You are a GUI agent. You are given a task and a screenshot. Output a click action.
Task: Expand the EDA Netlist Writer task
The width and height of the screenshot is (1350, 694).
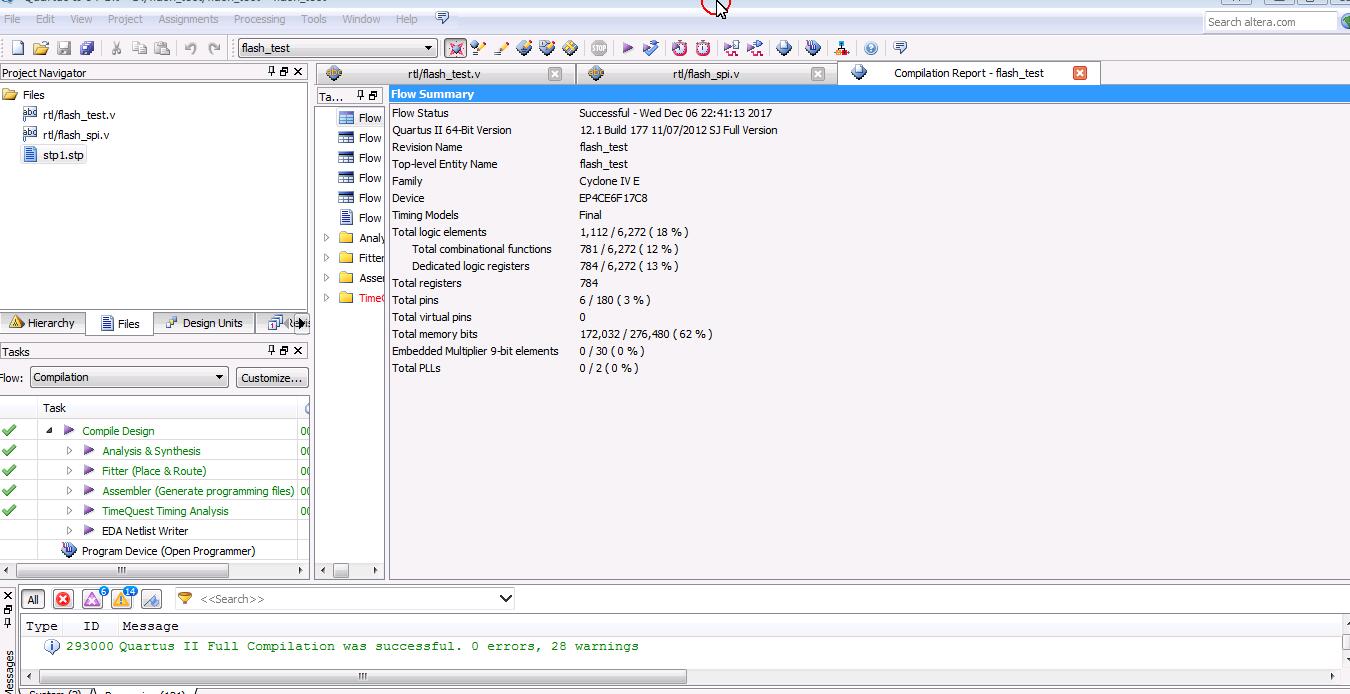pos(69,531)
